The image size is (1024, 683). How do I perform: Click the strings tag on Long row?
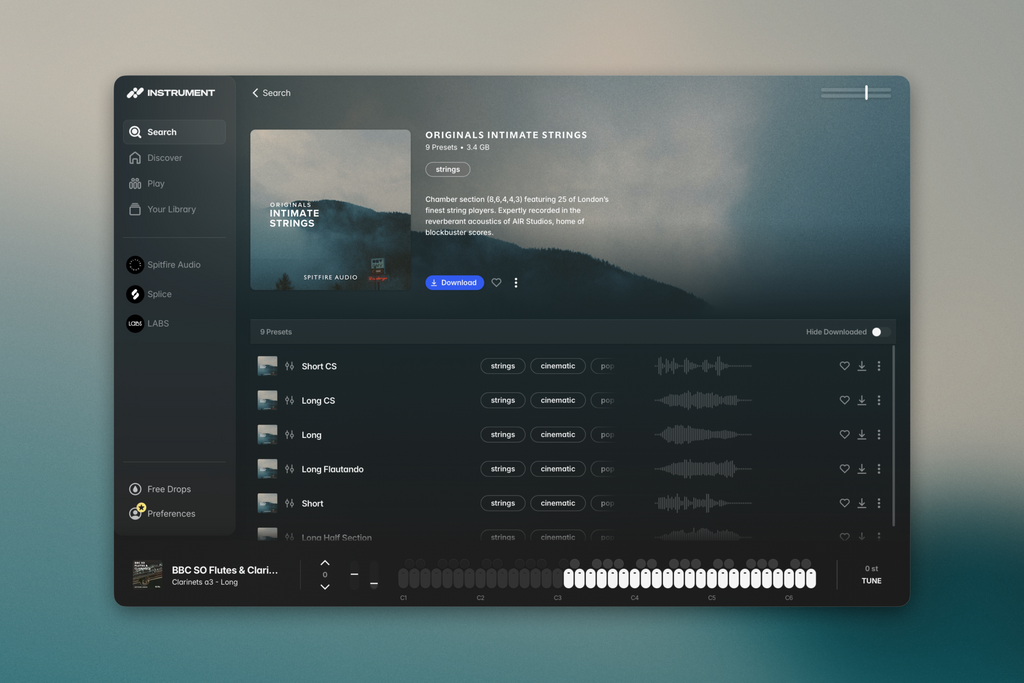(503, 435)
